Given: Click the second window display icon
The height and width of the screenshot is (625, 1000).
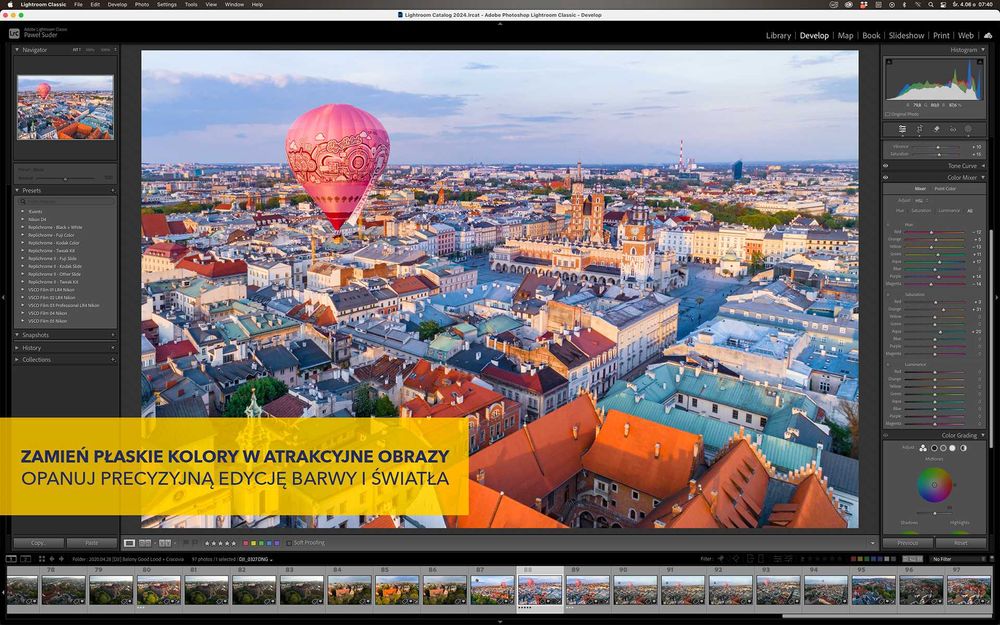Looking at the screenshot, I should pos(26,559).
